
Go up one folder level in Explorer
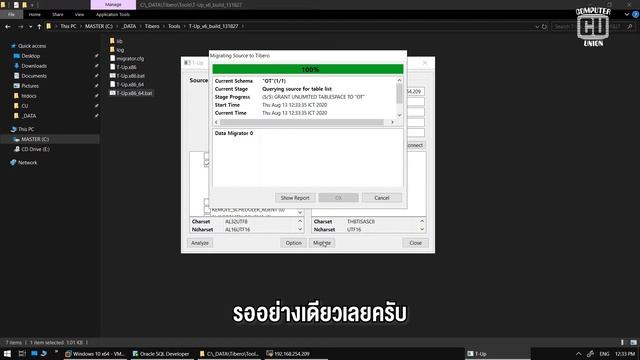39,27
